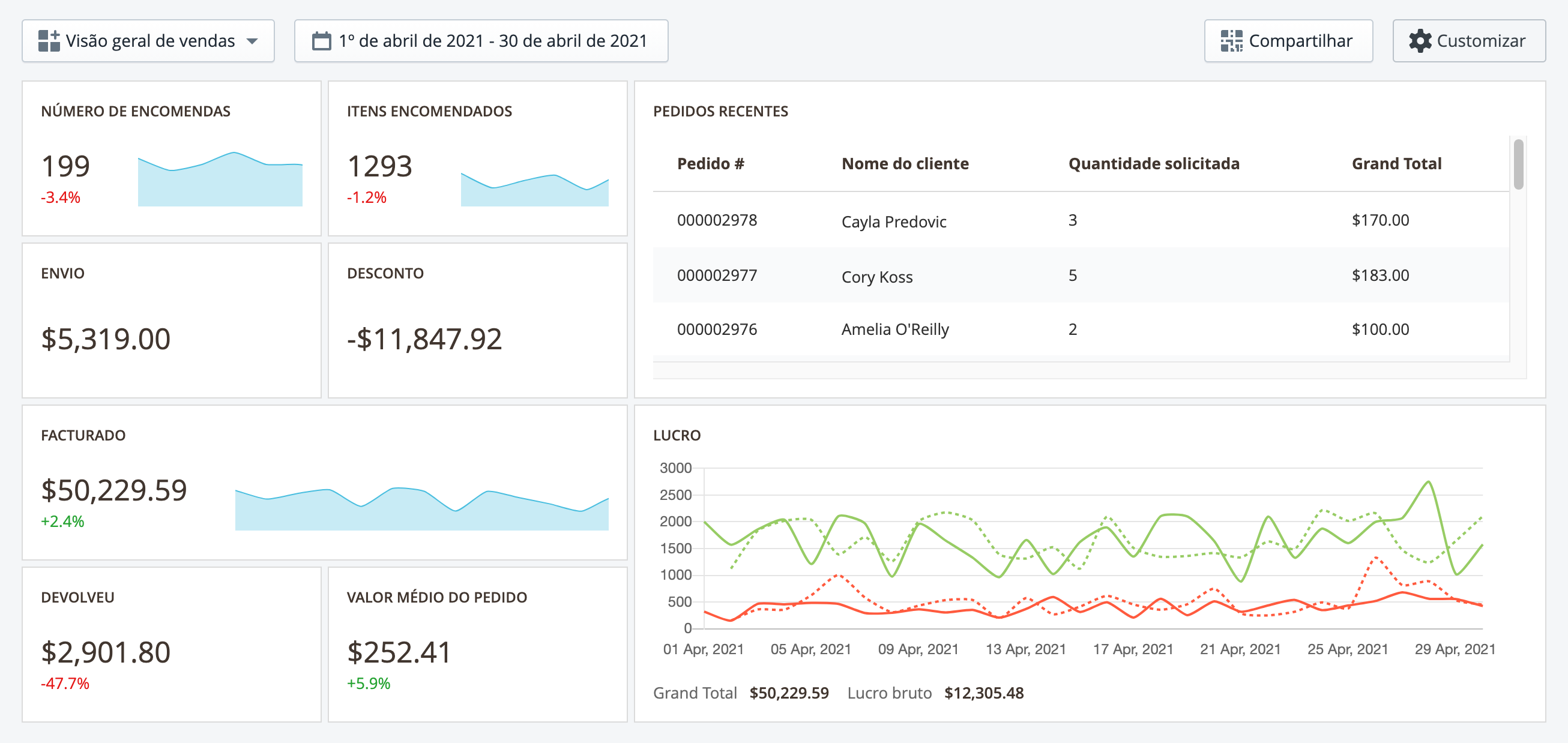1568x743 pixels.
Task: Click the LUCRO widget title
Action: coord(677,436)
